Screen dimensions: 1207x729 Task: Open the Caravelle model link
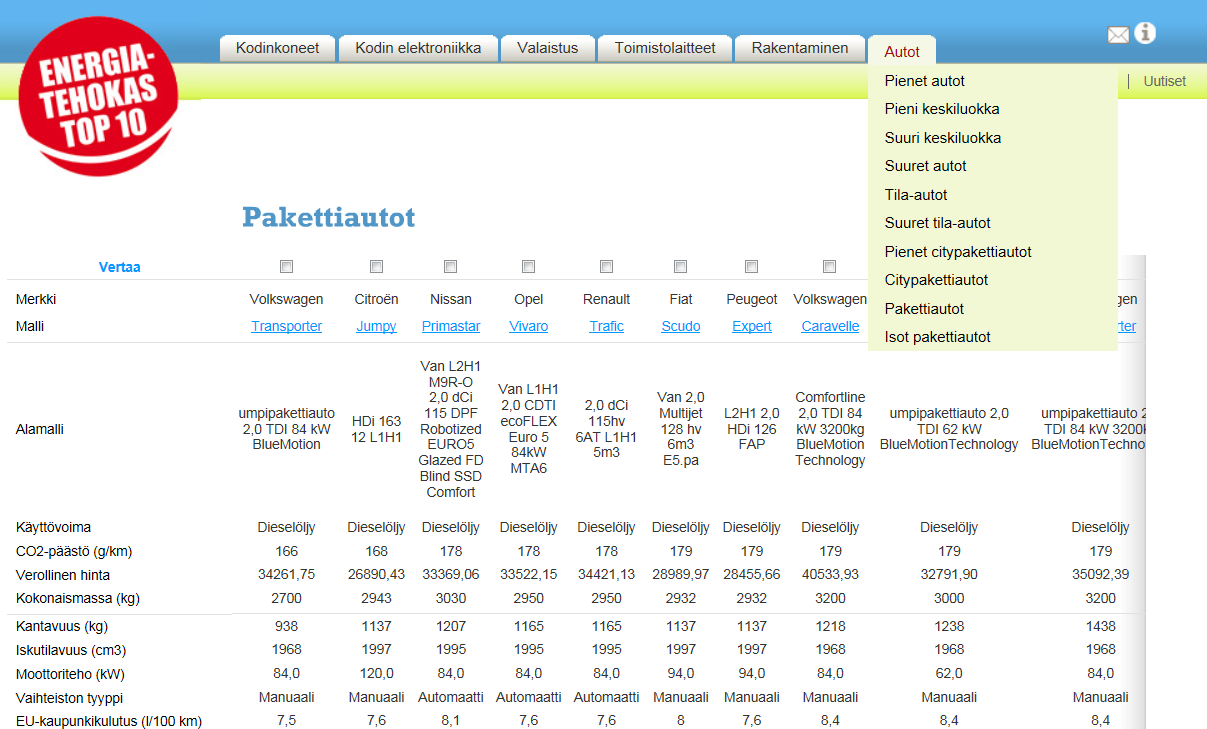830,326
